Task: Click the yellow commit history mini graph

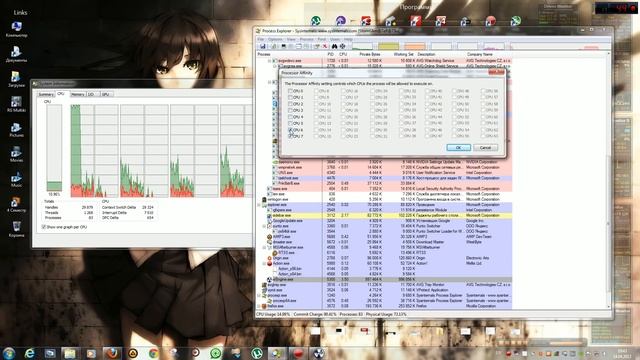Action: point(389,47)
